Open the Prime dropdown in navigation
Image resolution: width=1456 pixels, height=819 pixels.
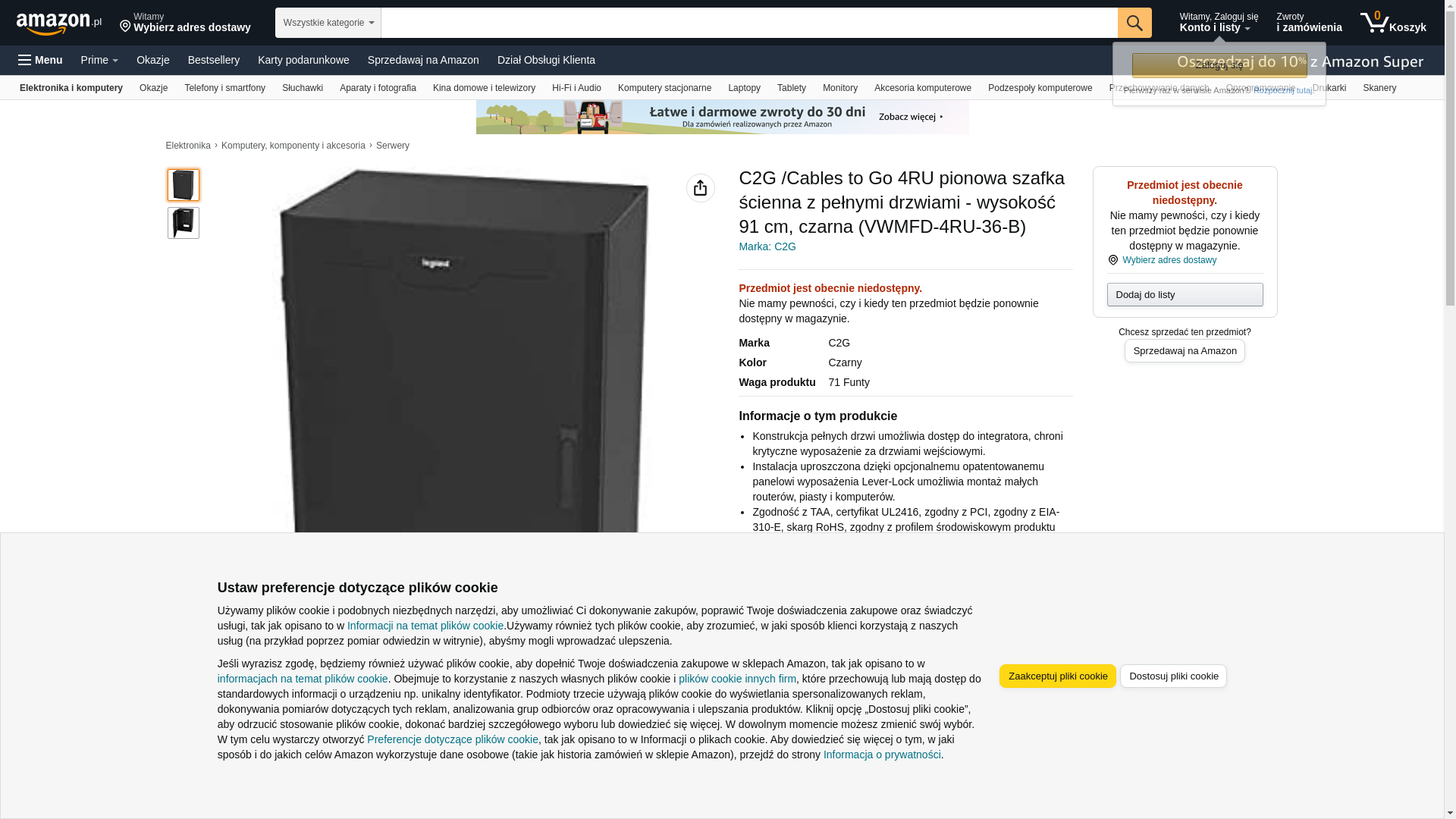click(x=99, y=60)
